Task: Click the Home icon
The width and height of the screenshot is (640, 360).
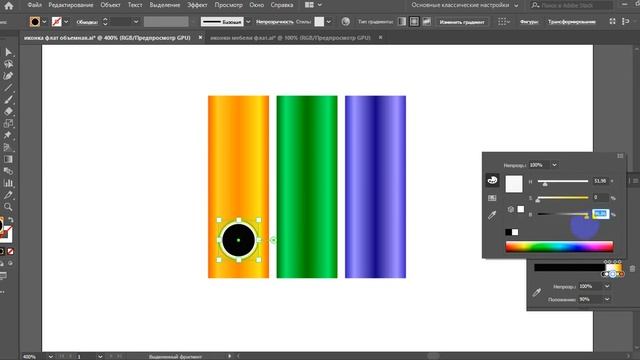Action: tap(9, 5)
